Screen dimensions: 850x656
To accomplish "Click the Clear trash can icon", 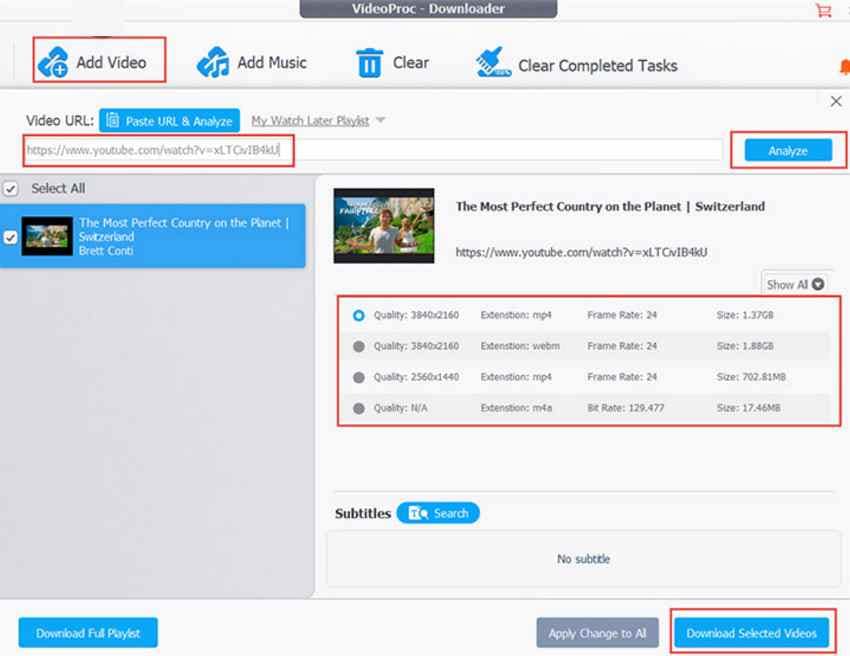I will tap(369, 63).
